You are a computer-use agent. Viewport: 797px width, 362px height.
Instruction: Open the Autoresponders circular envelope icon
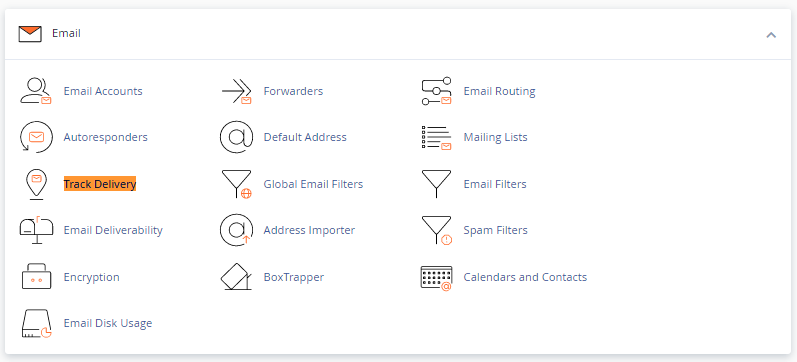click(x=36, y=137)
